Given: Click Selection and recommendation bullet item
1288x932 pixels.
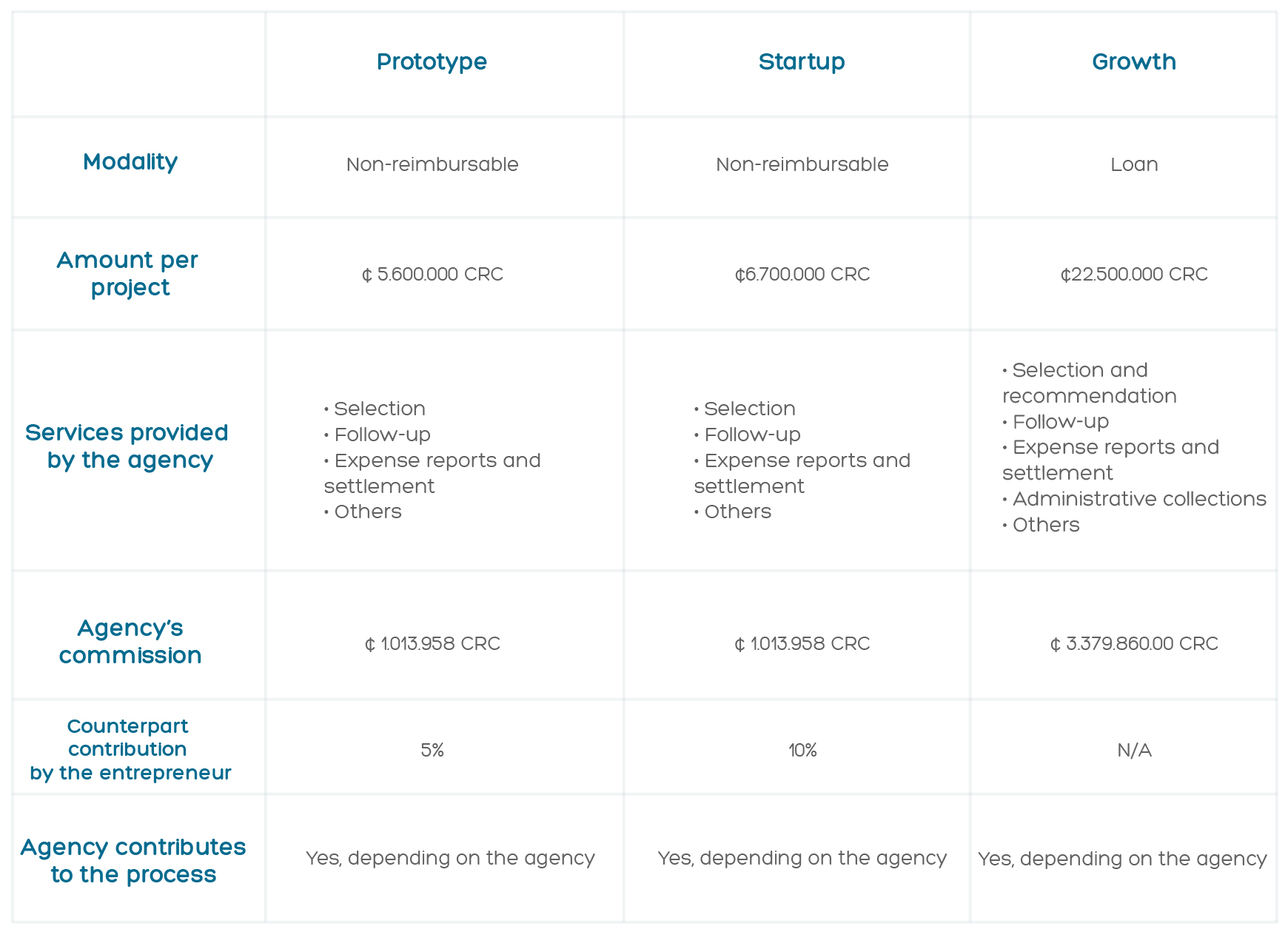Looking at the screenshot, I should [x=1090, y=383].
